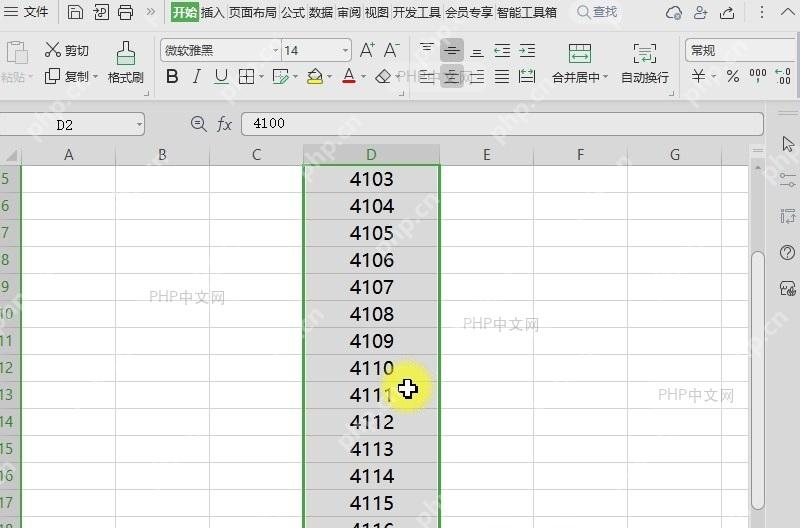Click the decrease indent icon
The height and width of the screenshot is (528, 800).
point(502,50)
